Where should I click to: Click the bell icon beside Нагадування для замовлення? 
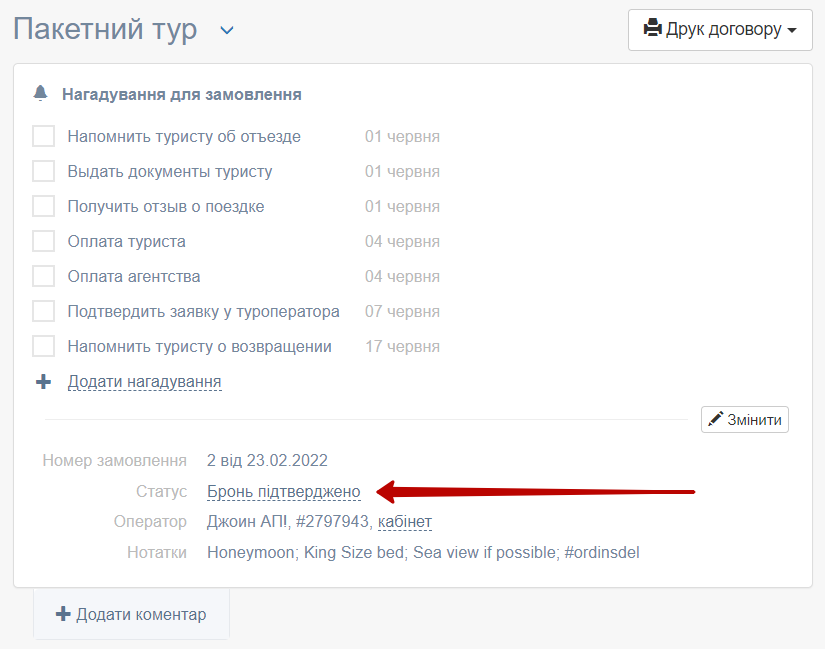pos(41,93)
